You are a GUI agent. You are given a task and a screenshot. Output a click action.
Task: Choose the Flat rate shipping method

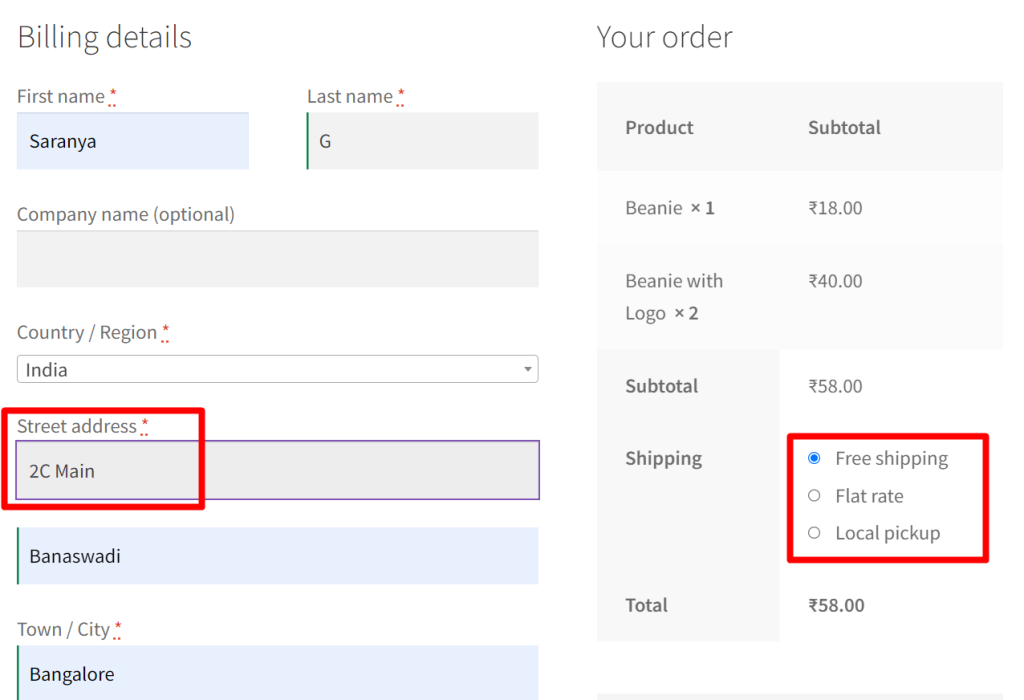(813, 495)
